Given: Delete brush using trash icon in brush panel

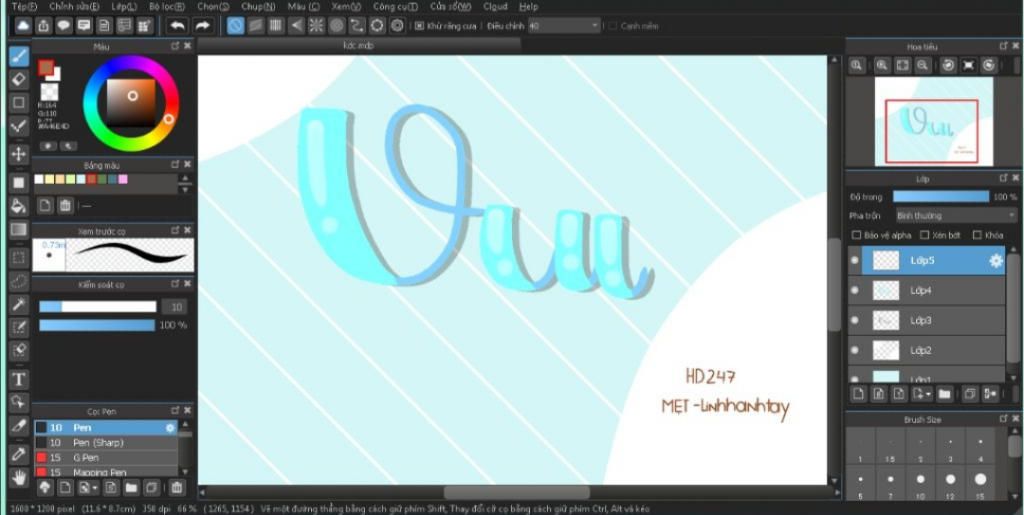Looking at the screenshot, I should click(176, 487).
